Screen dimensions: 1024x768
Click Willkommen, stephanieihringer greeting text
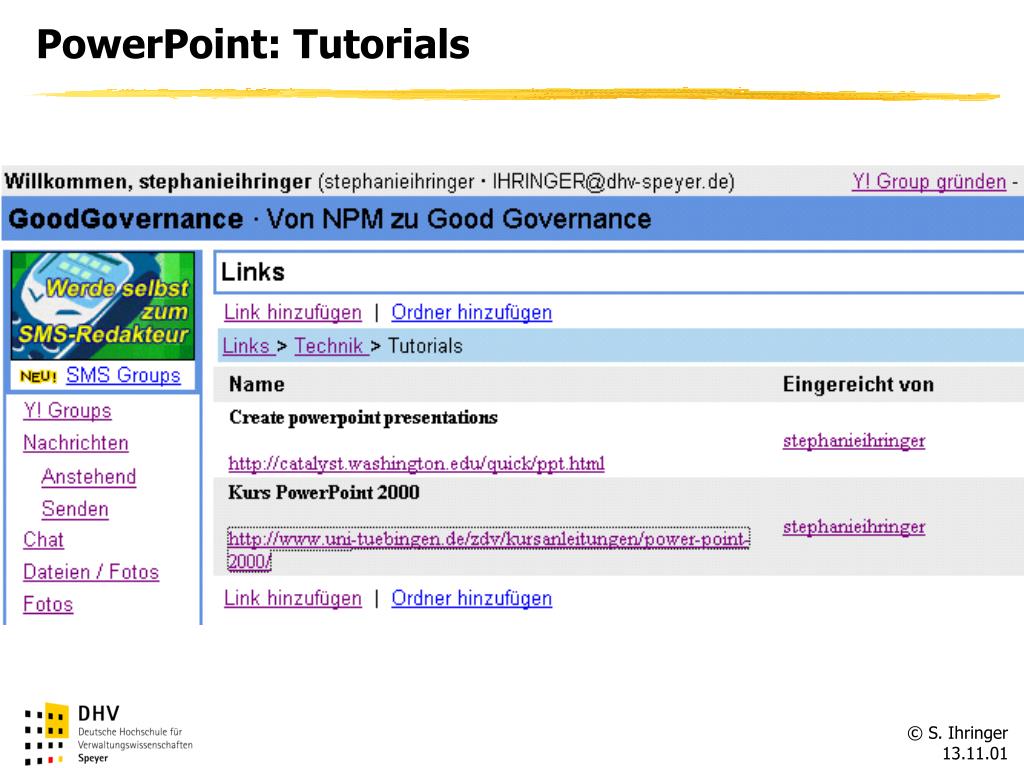click(158, 182)
